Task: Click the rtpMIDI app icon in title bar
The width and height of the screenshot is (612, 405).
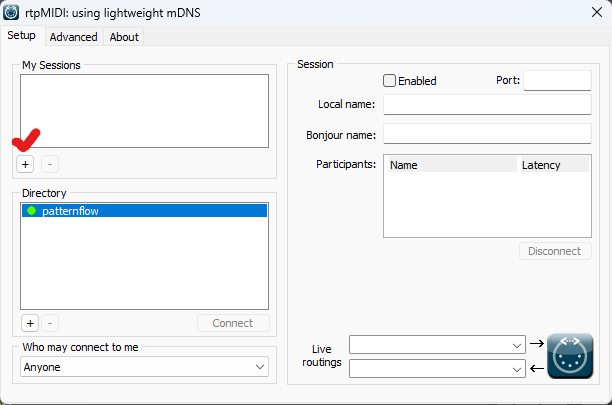Action: [x=11, y=12]
